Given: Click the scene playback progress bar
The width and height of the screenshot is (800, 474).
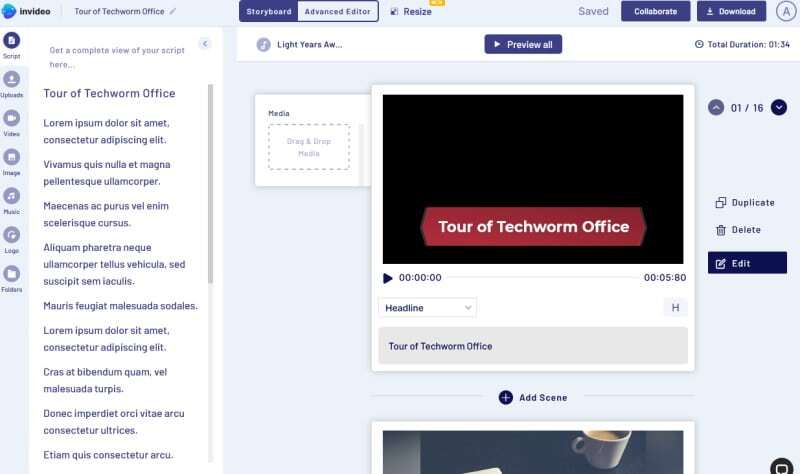Looking at the screenshot, I should click(x=542, y=278).
